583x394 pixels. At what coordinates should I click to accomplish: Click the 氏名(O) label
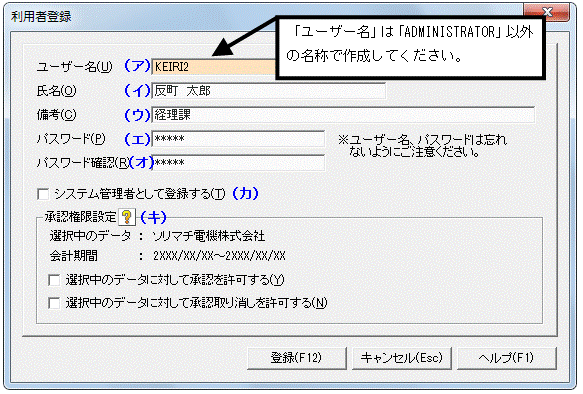[x=56, y=91]
